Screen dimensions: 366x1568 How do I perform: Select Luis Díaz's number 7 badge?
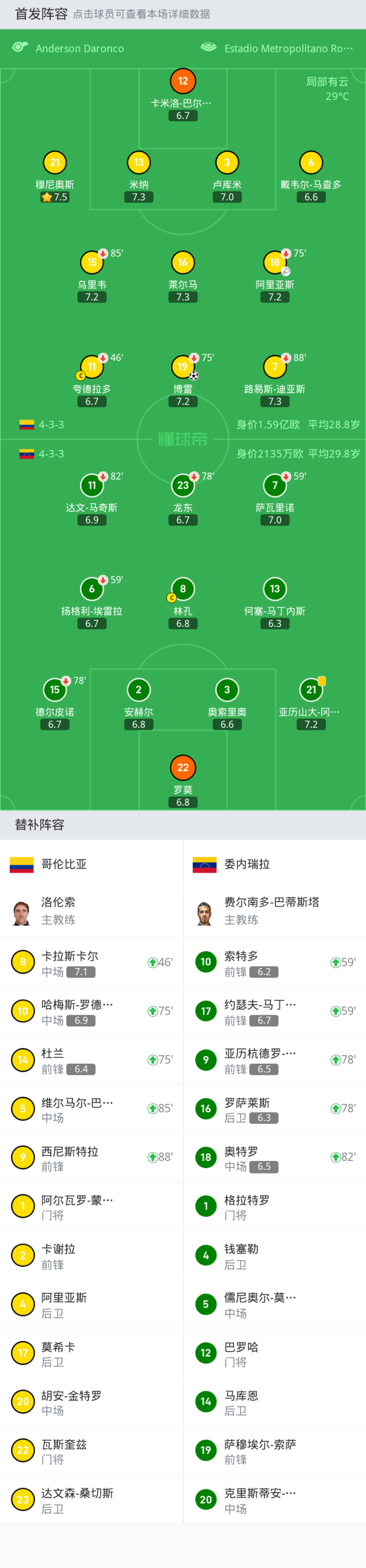(275, 366)
